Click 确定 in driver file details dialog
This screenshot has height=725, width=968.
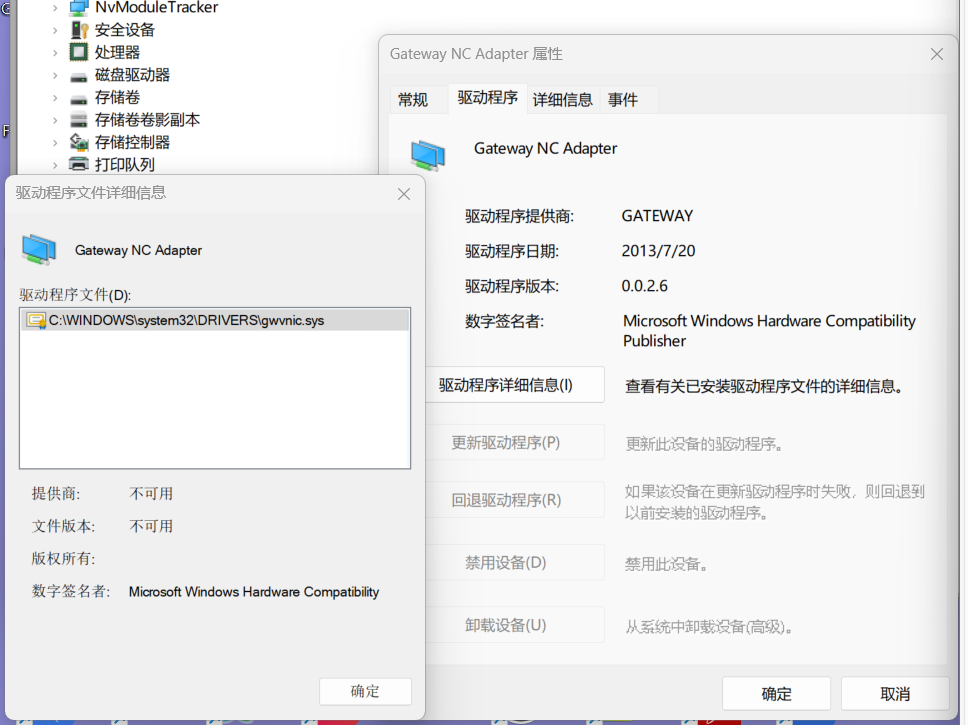tap(365, 691)
